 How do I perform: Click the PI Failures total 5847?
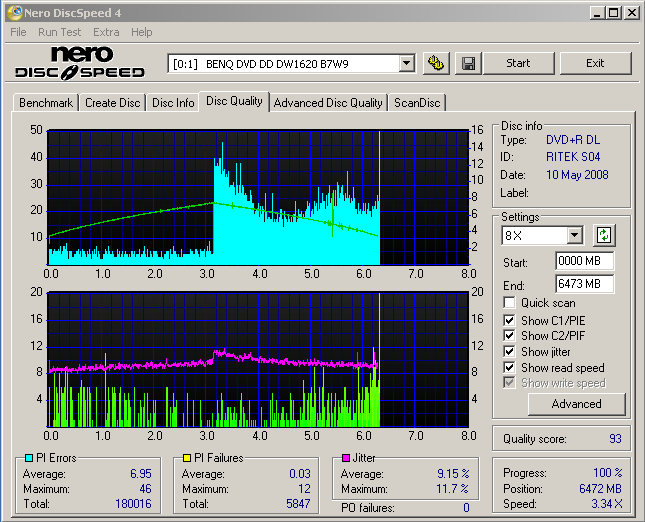(298, 504)
